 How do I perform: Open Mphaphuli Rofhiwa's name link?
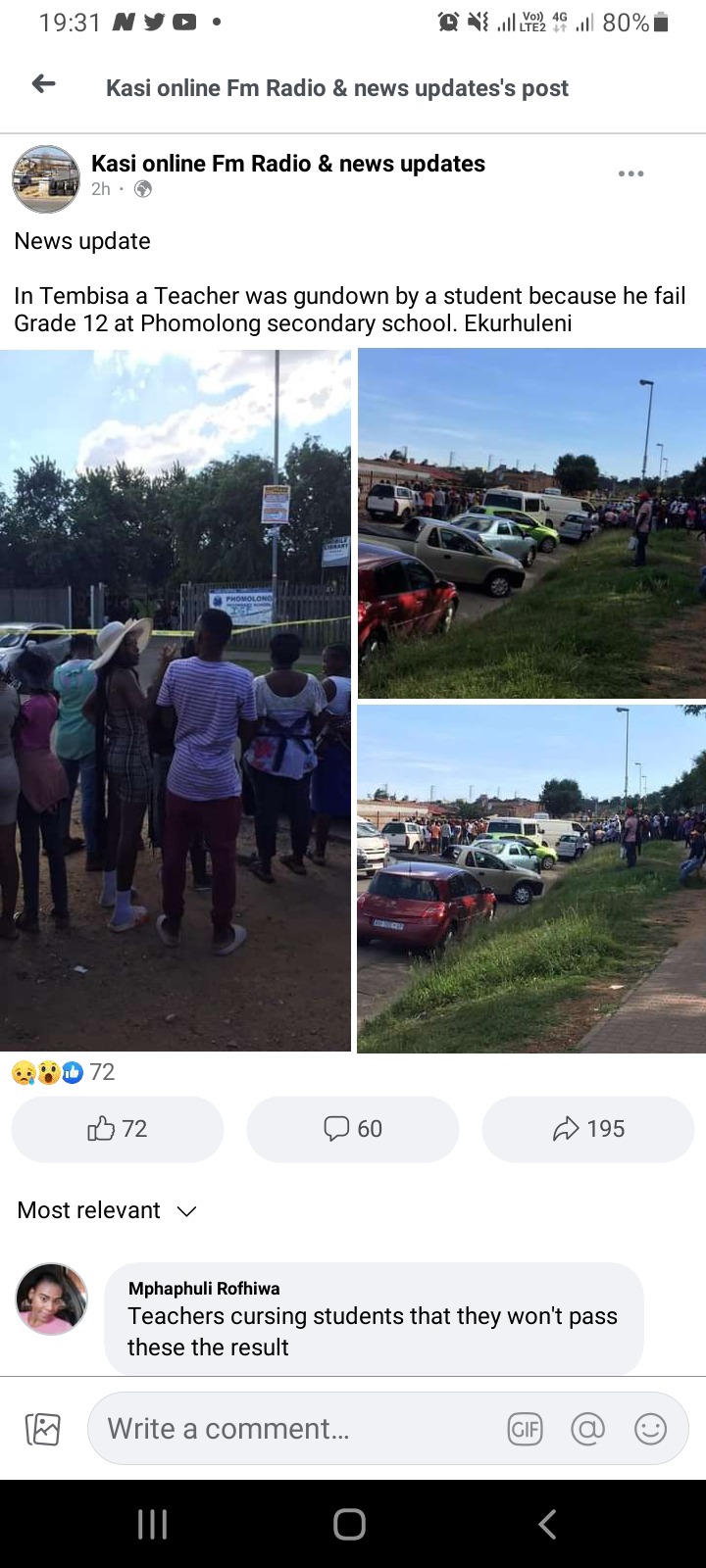pos(204,1289)
